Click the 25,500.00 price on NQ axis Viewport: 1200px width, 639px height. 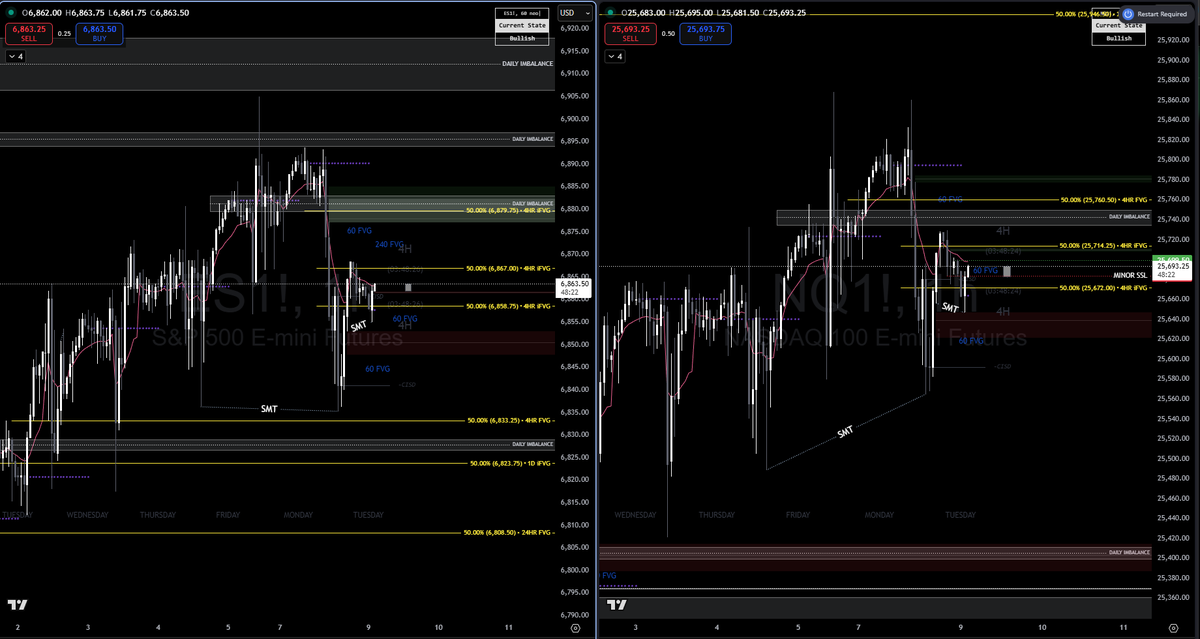pos(1174,458)
